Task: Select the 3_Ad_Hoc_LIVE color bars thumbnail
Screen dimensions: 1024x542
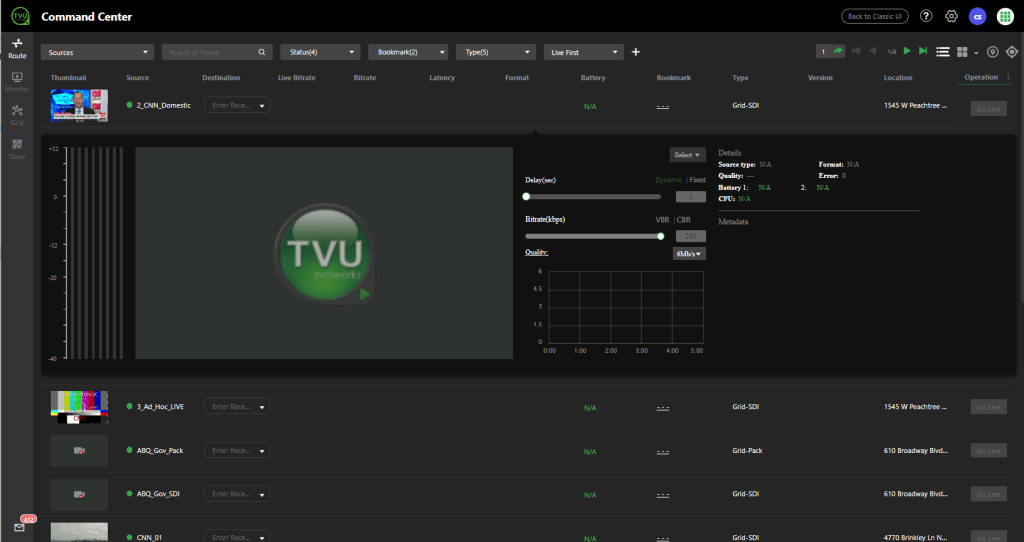Action: click(79, 407)
